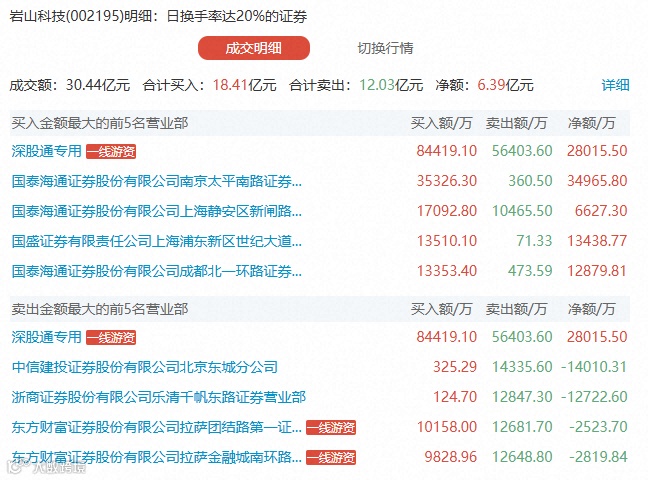Screen dimensions: 648x480
Task: Click the net value 6.39亿元
Action: (x=505, y=85)
